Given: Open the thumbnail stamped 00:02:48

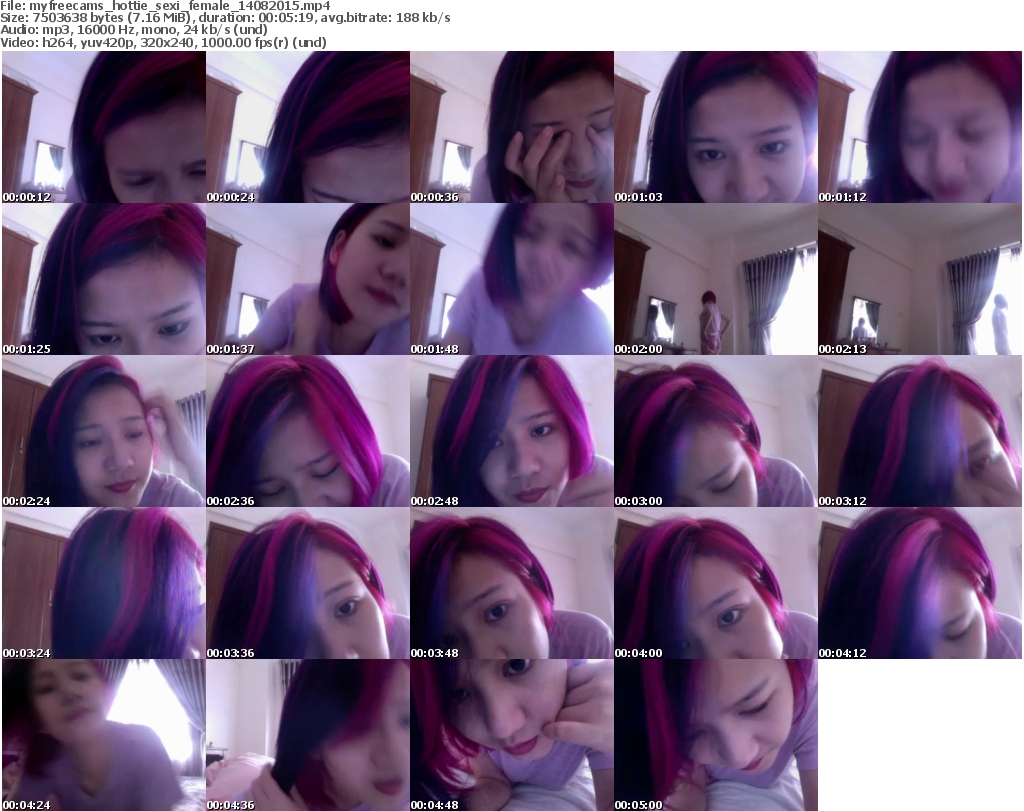Looking at the screenshot, I should (512, 431).
